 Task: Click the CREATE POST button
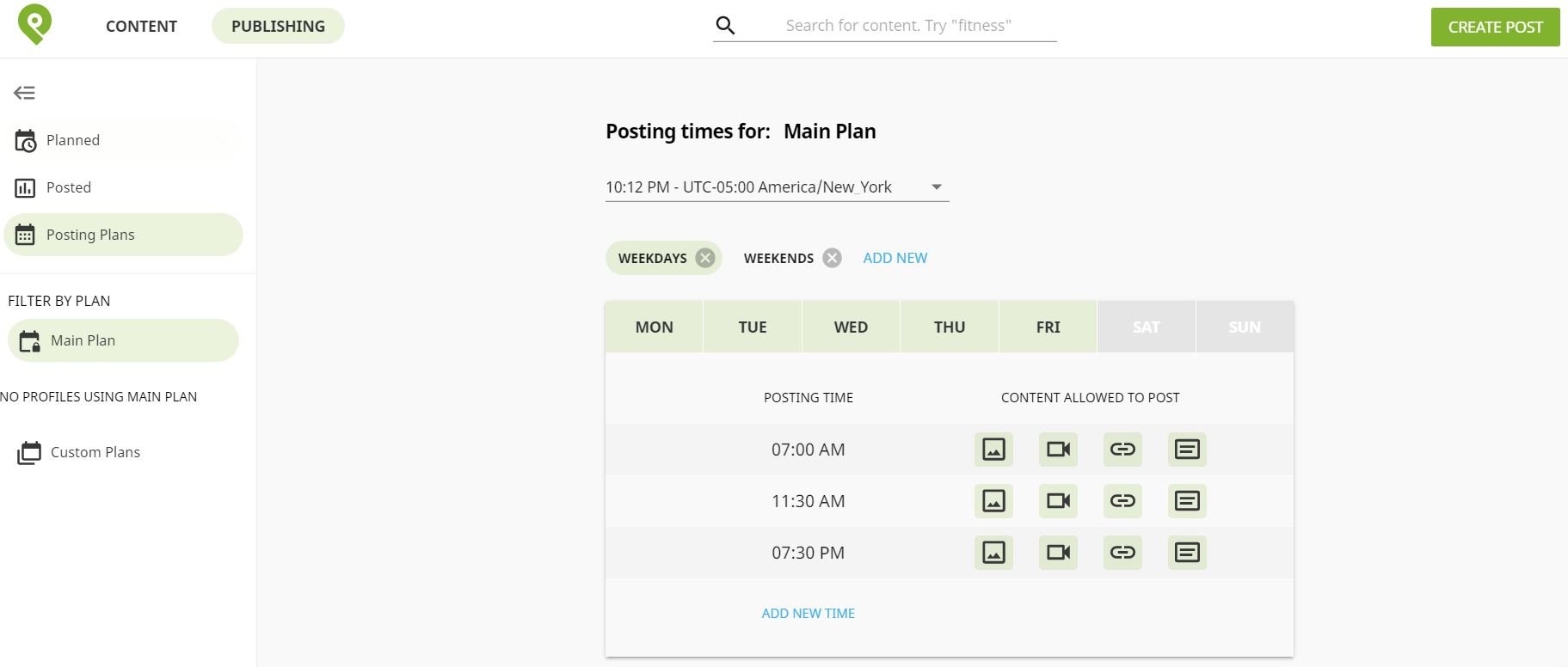(1495, 27)
